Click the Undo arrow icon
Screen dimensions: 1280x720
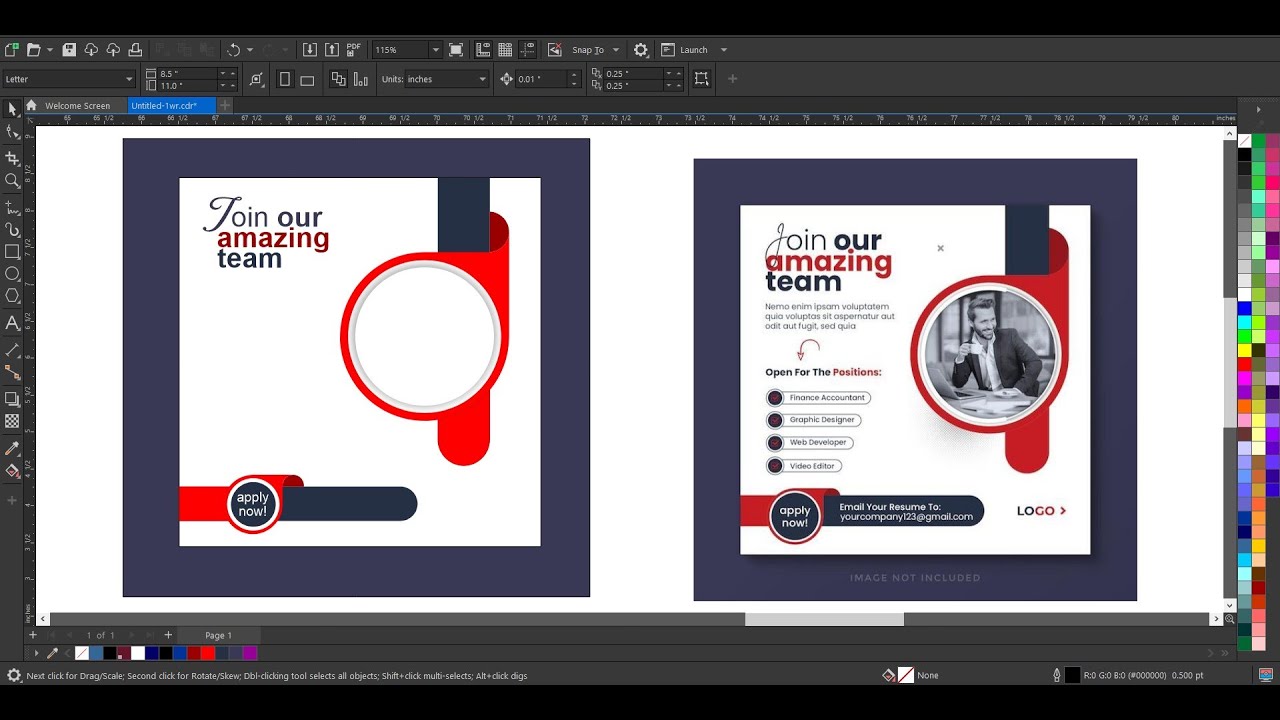point(233,49)
